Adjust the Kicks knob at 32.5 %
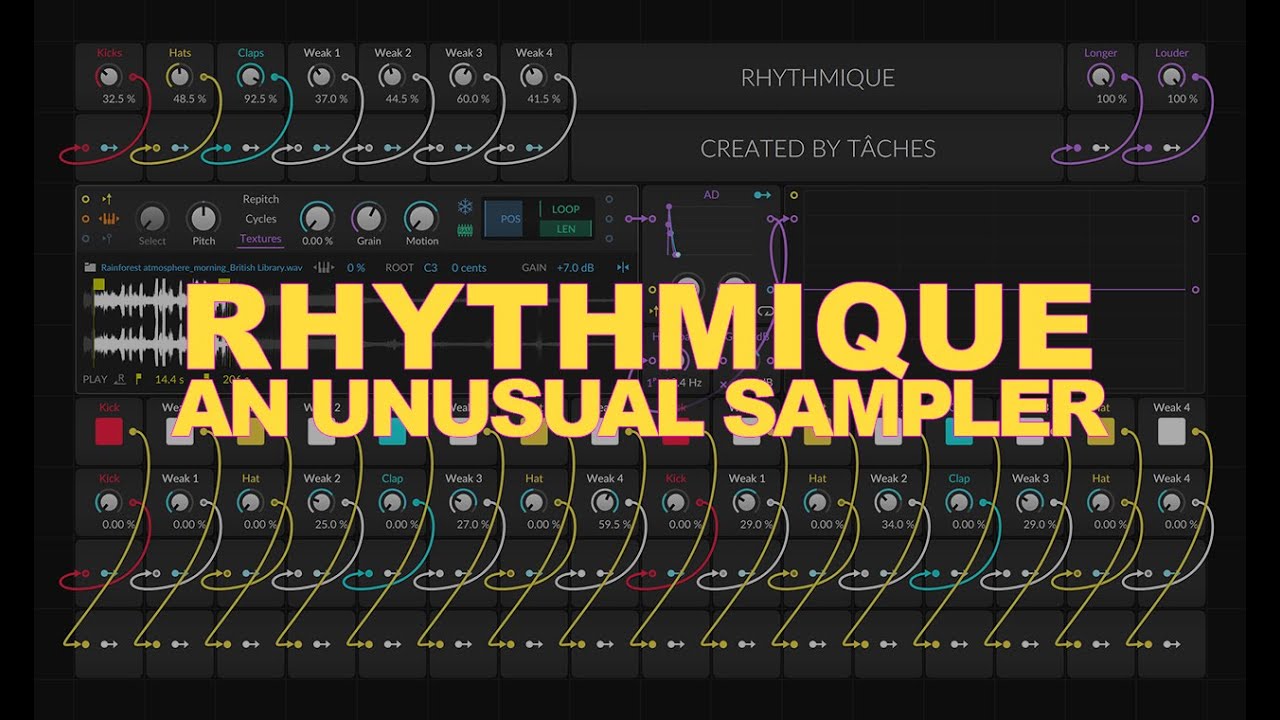 tap(108, 76)
